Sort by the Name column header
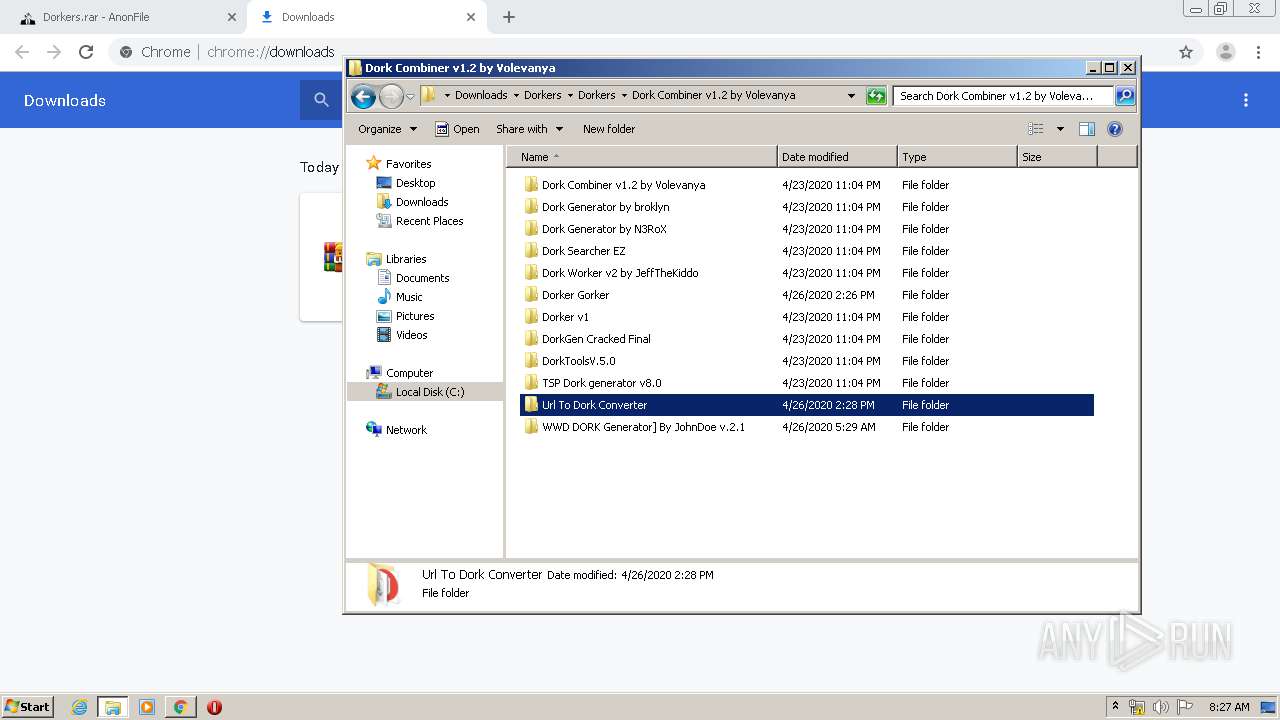1280x720 pixels. (641, 157)
